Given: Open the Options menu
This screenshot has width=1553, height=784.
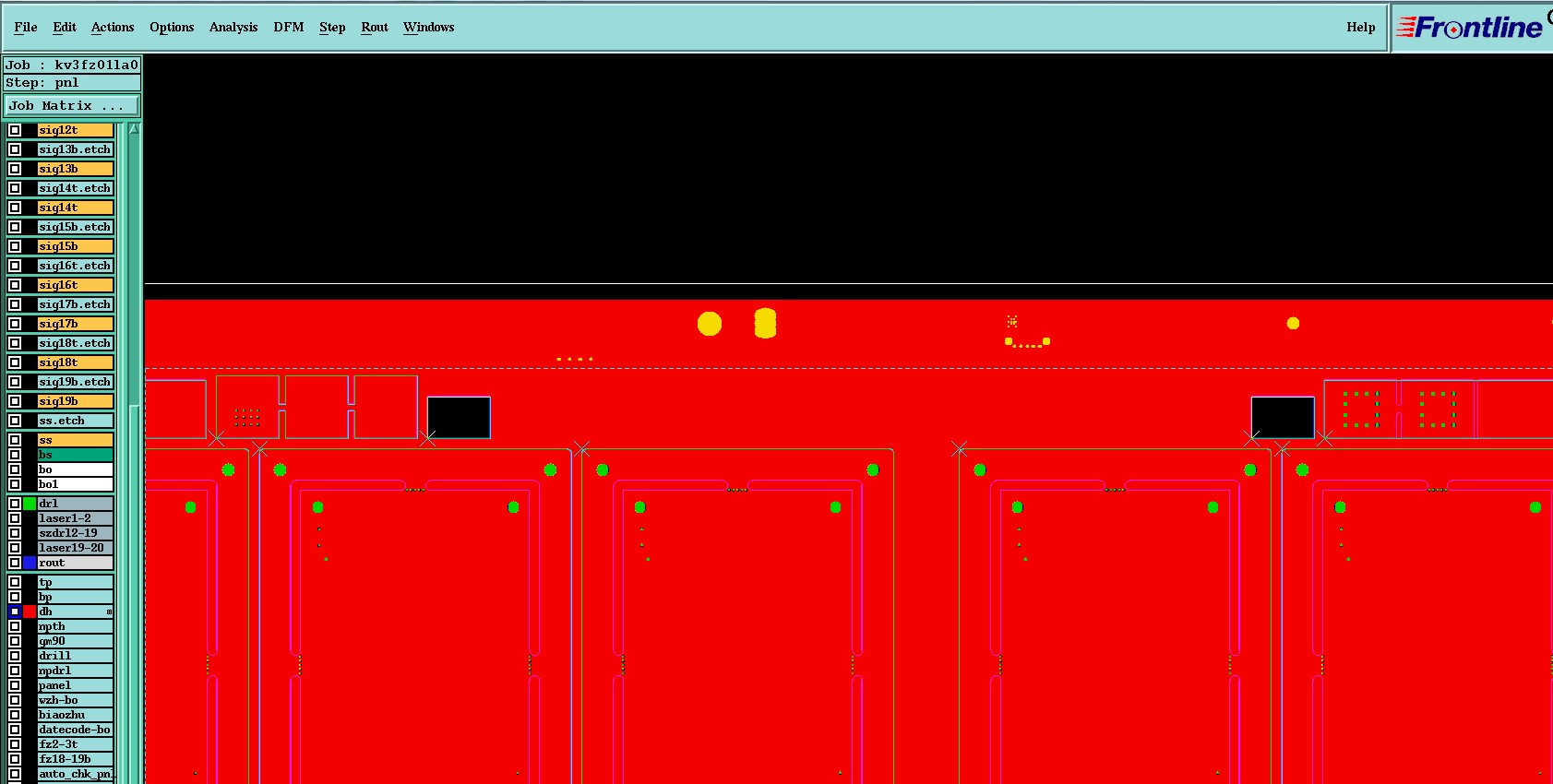Looking at the screenshot, I should (x=172, y=27).
